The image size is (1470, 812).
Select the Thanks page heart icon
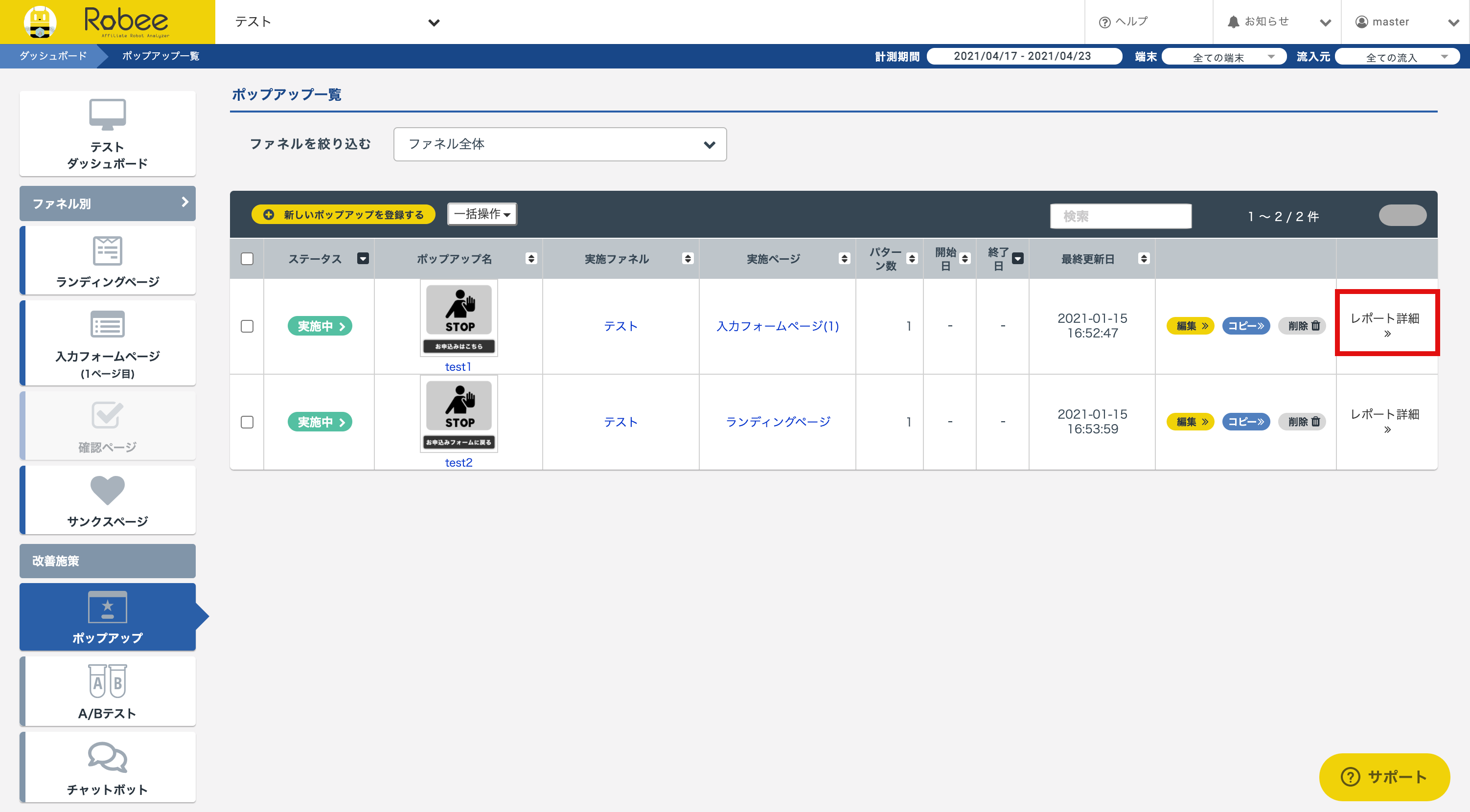(x=107, y=490)
